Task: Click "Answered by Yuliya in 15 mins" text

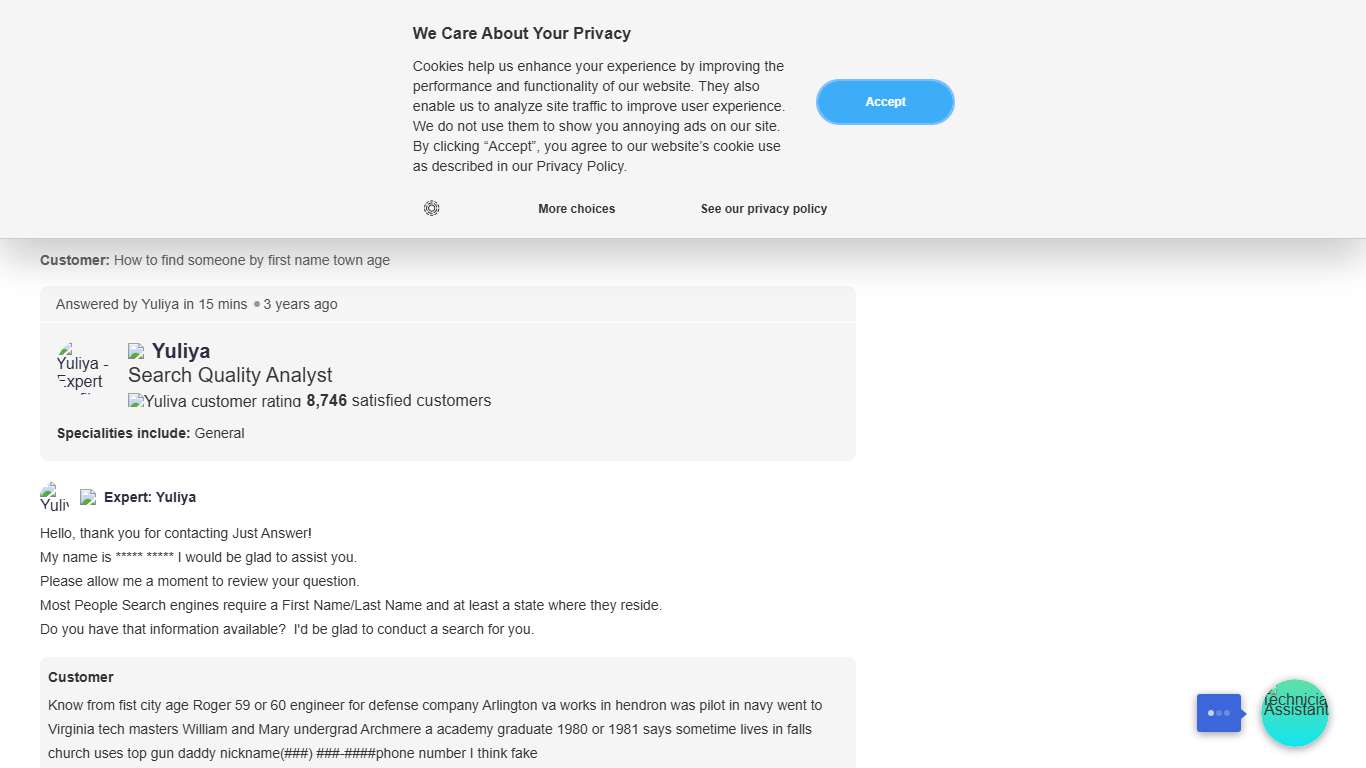Action: [x=151, y=304]
